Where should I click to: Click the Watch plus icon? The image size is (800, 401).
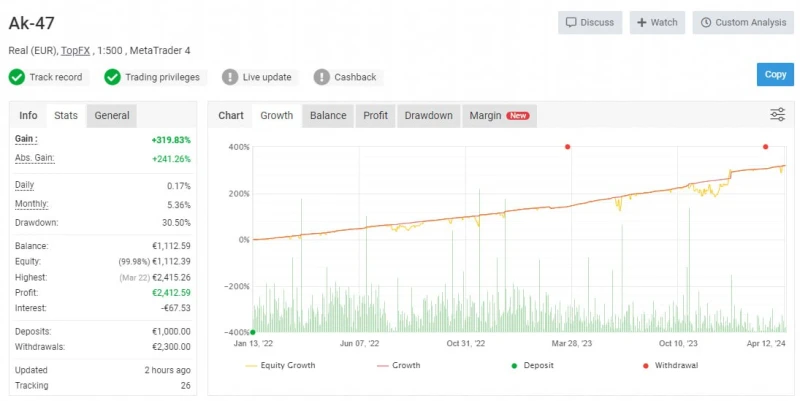[641, 22]
